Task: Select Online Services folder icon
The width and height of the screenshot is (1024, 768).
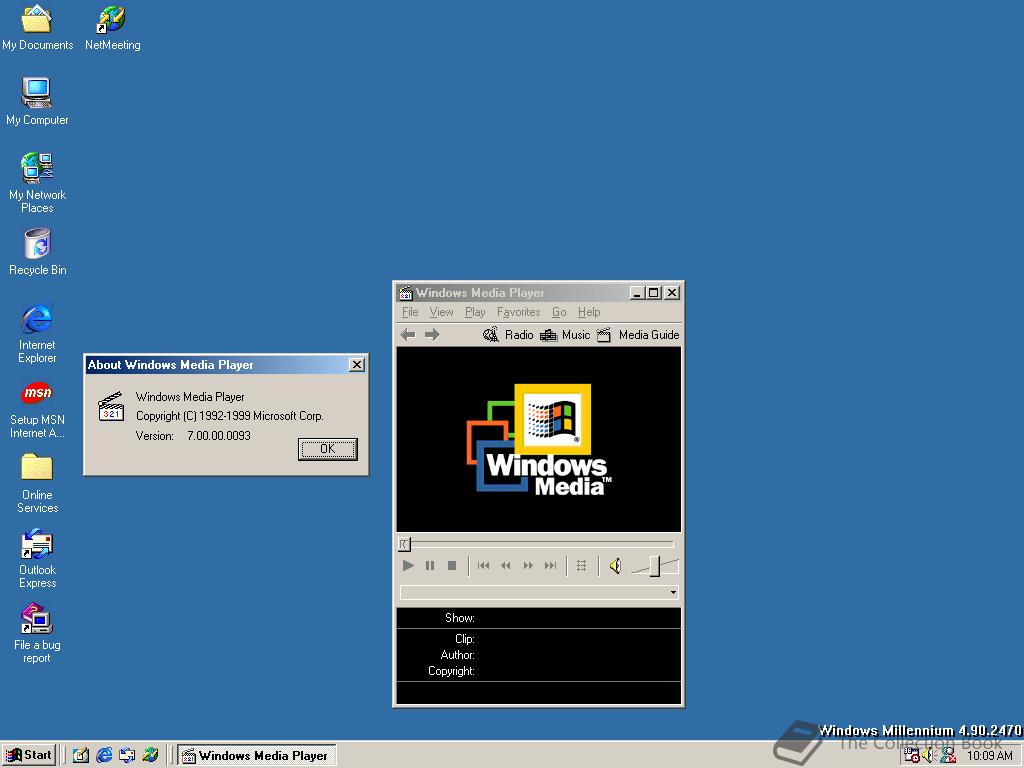Action: coord(37,483)
